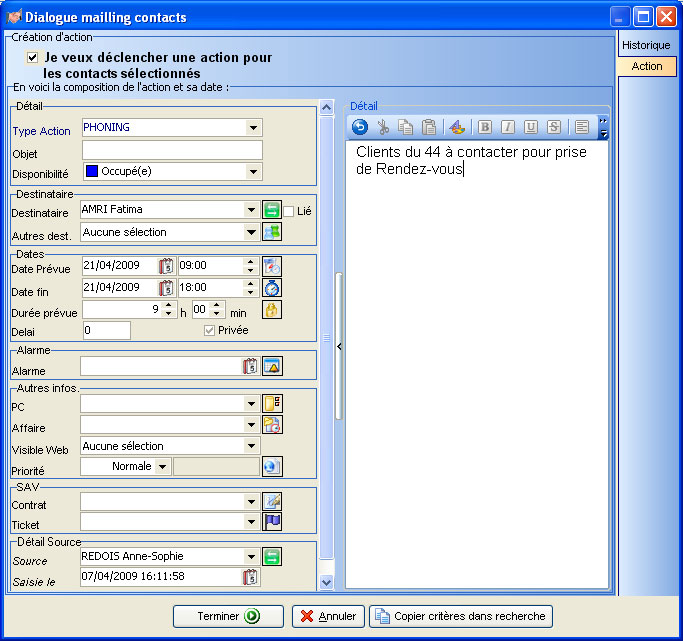
Task: Click scroll up arrow of form panel
Action: [x=327, y=107]
